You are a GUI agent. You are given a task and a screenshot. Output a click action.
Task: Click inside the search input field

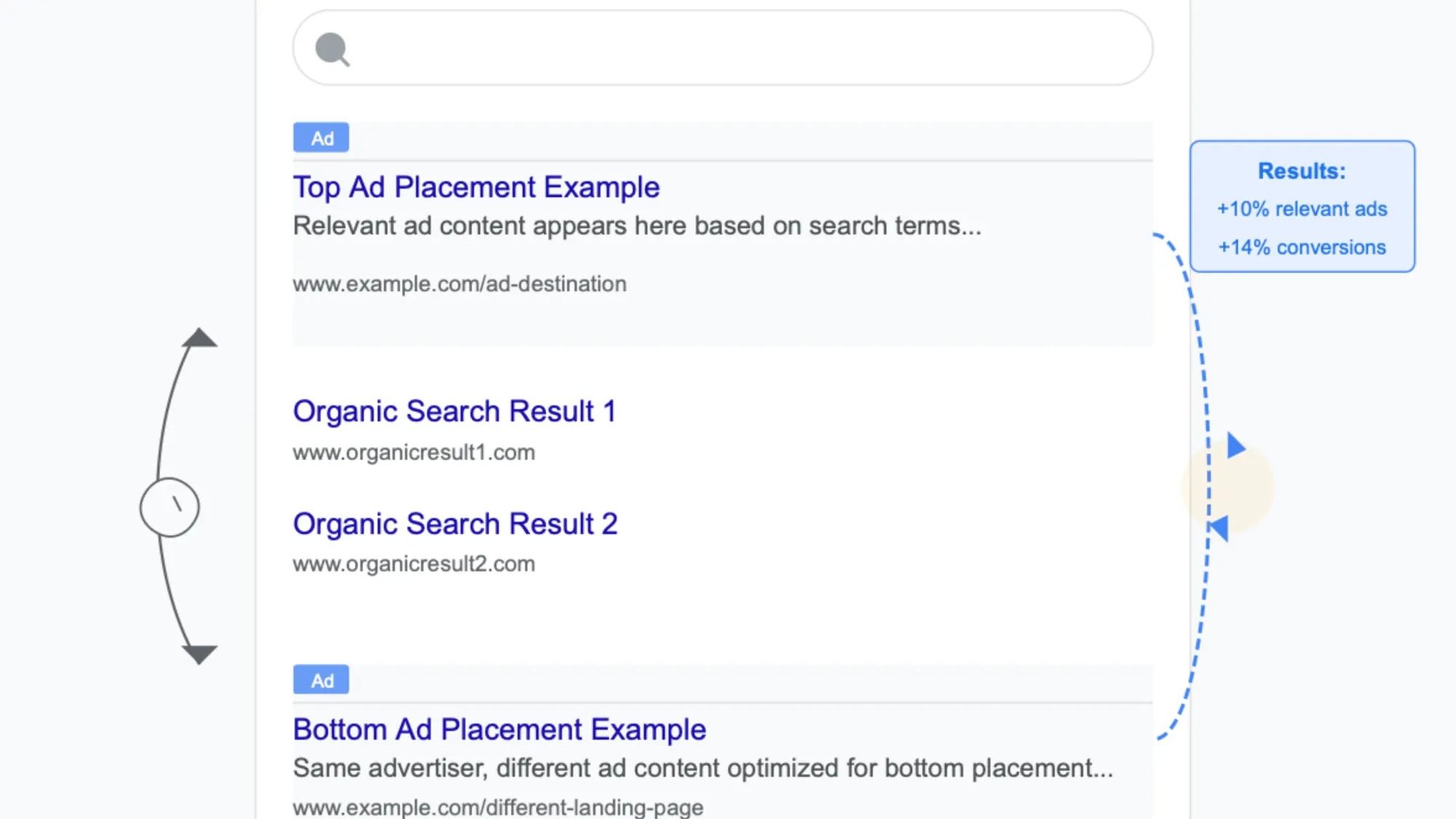[728, 48]
